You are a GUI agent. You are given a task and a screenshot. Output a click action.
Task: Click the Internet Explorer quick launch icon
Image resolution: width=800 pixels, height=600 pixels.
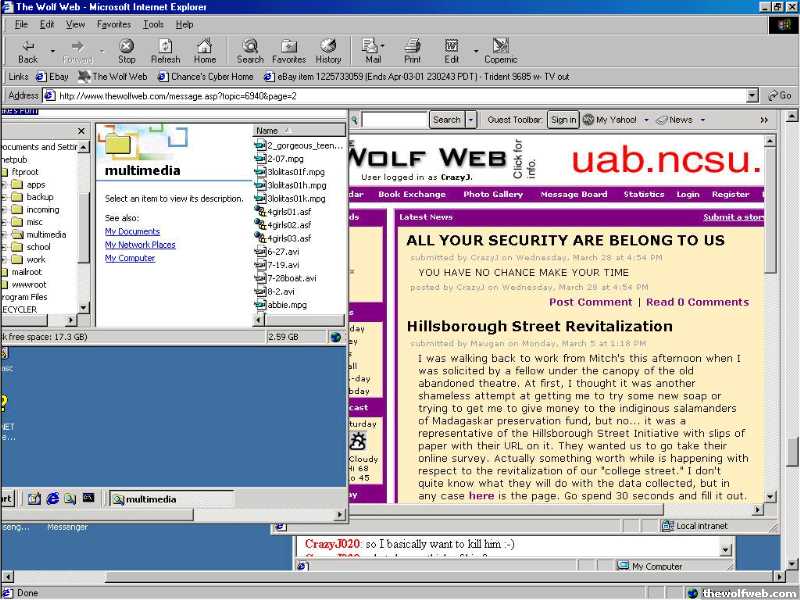click(51, 498)
